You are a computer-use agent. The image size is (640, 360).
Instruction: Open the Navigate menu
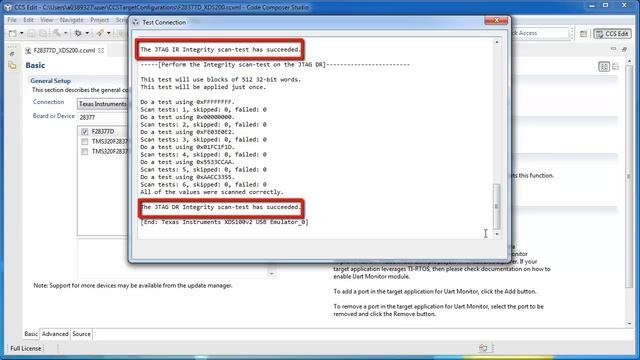click(71, 20)
